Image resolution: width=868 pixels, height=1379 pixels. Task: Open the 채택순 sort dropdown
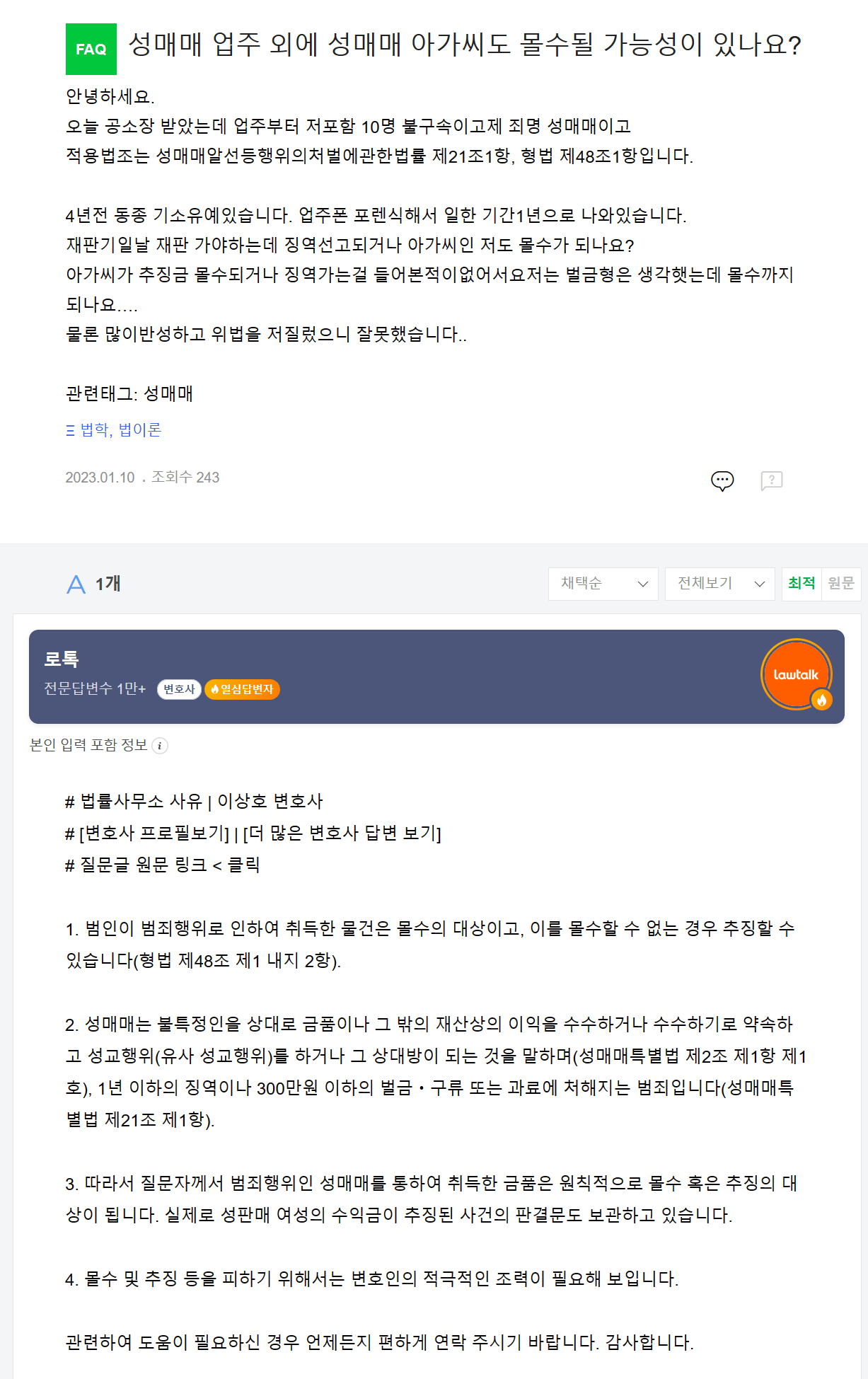tap(603, 584)
